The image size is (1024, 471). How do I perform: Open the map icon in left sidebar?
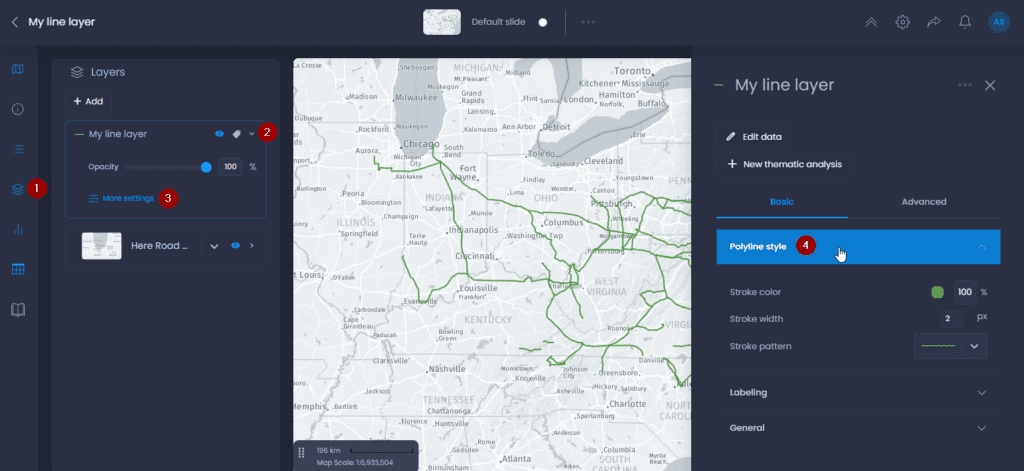18,69
